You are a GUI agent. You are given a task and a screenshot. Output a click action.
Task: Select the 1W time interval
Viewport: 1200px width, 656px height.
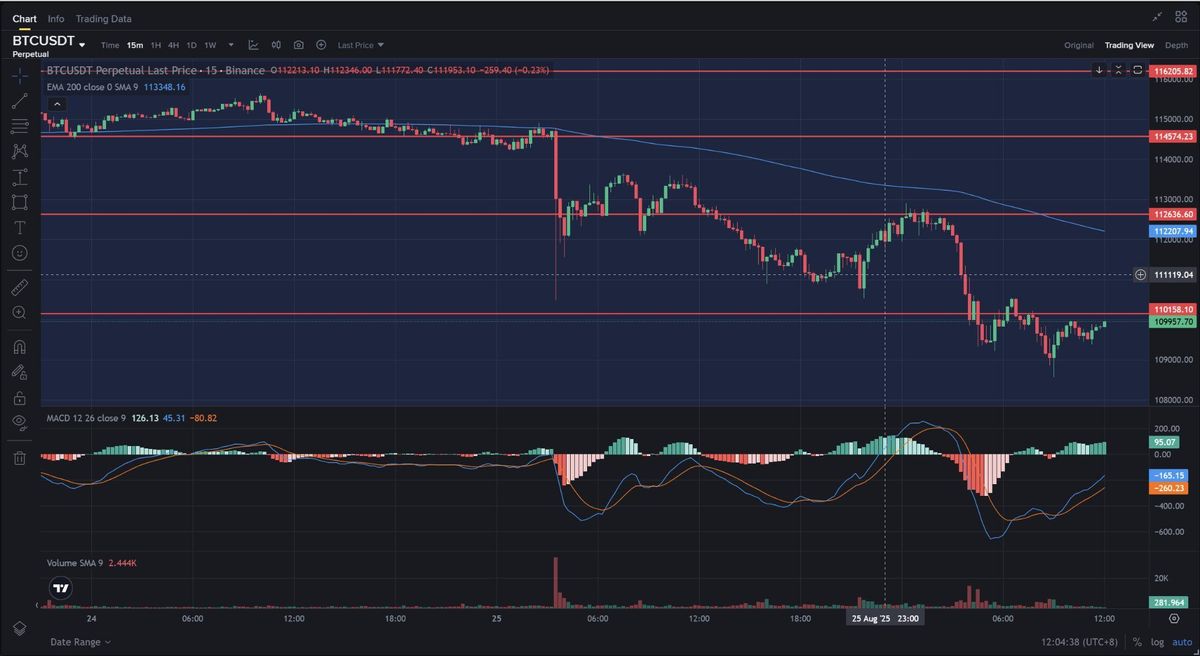pyautogui.click(x=210, y=45)
